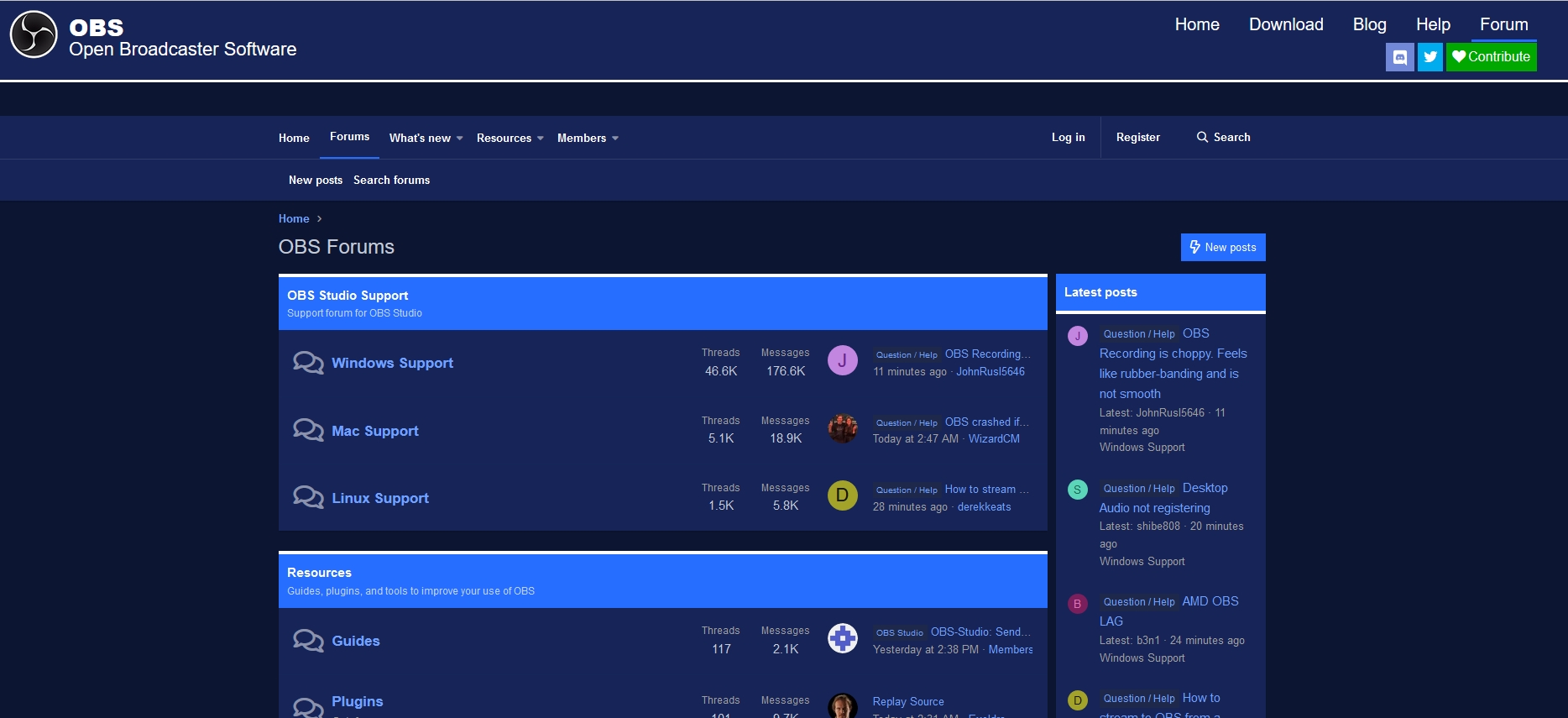Open the Replay Source thread
The height and width of the screenshot is (718, 1568).
pyautogui.click(x=908, y=701)
